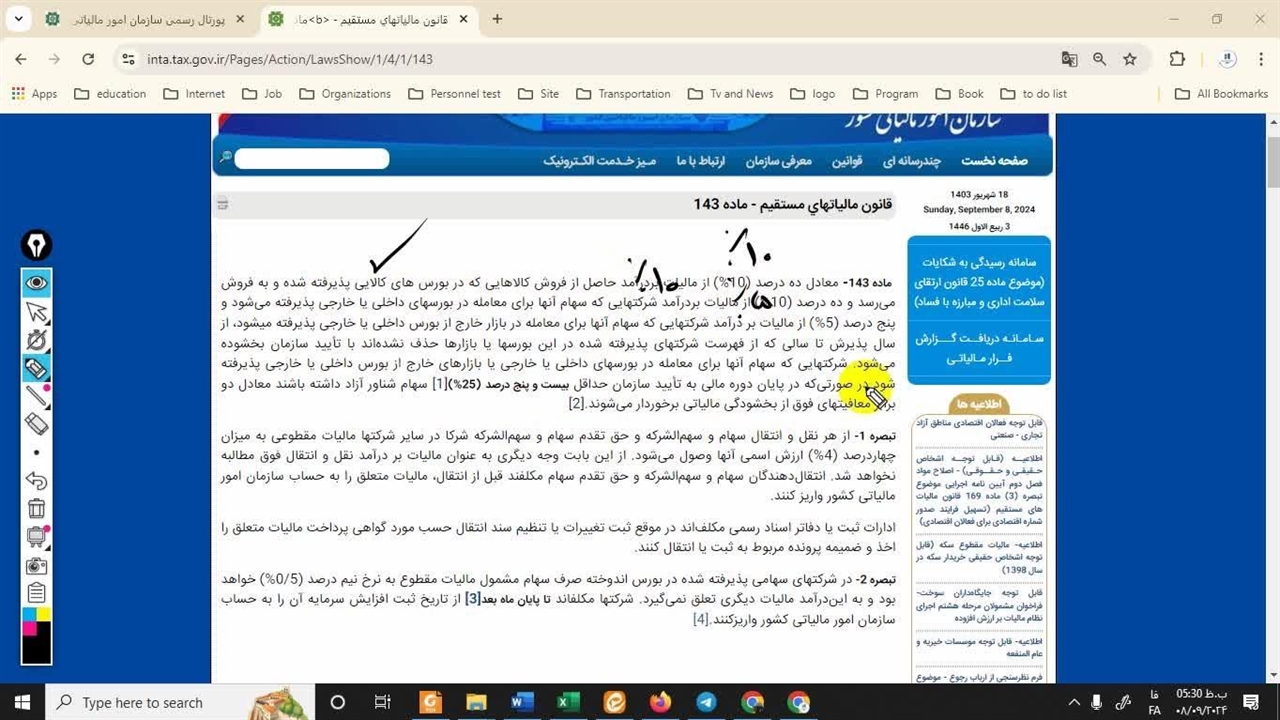Select the cursor arrow tool
Screen dimensions: 1280x720
37,313
